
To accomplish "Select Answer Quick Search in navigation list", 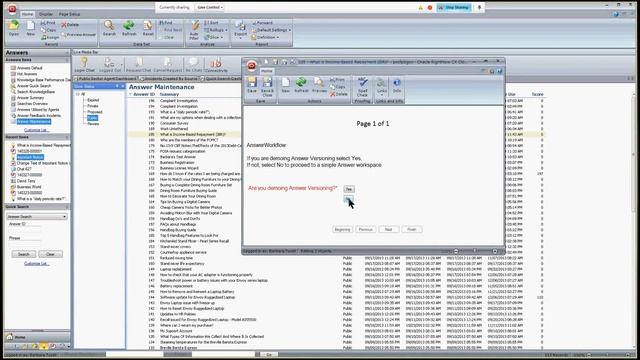I will tap(33, 86).
